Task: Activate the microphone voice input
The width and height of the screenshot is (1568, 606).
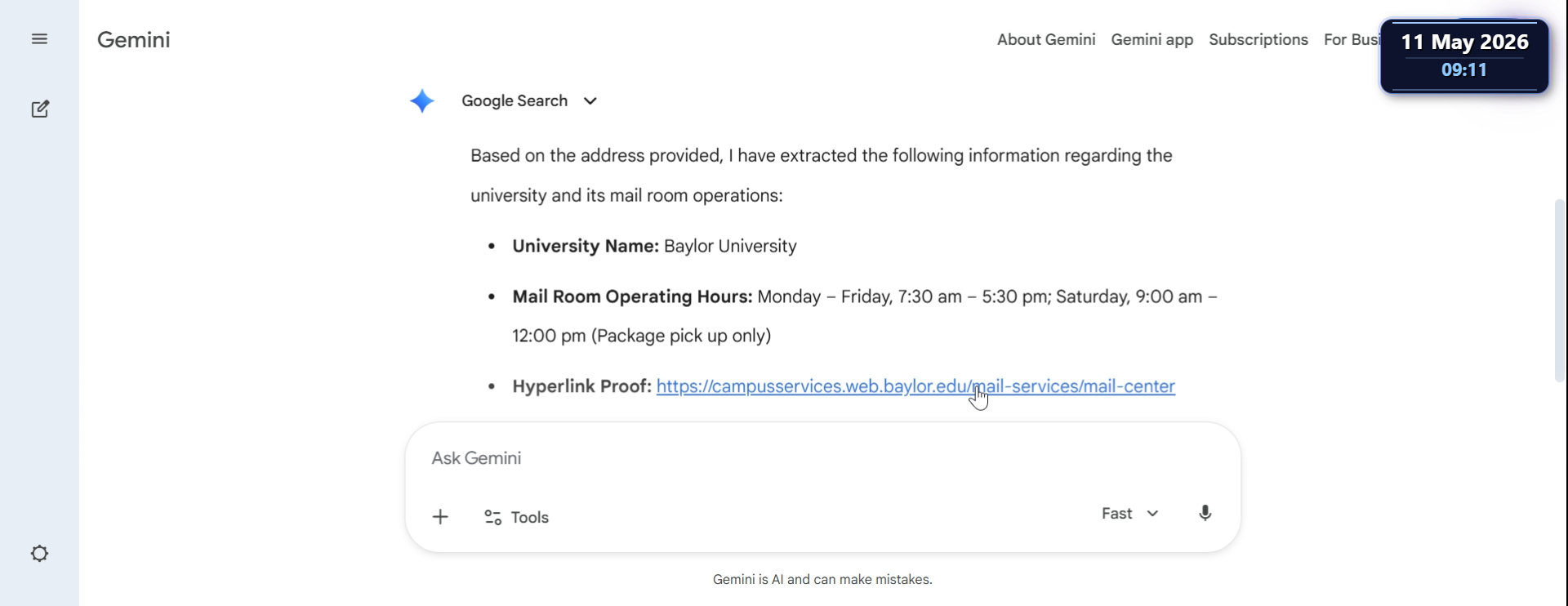Action: (x=1205, y=514)
